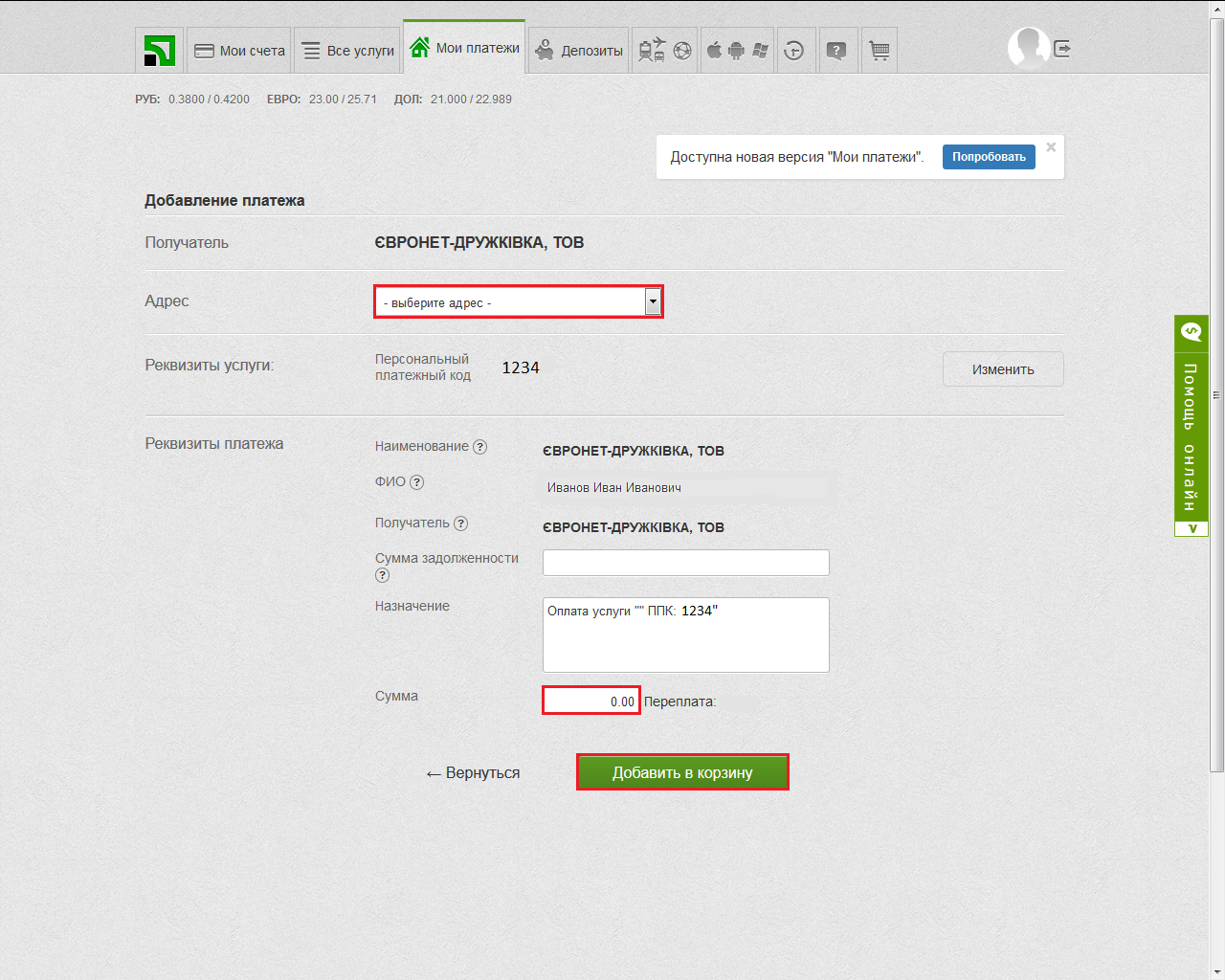Image resolution: width=1225 pixels, height=980 pixels.
Task: Show the help hint for Наименование
Action: coord(480,447)
